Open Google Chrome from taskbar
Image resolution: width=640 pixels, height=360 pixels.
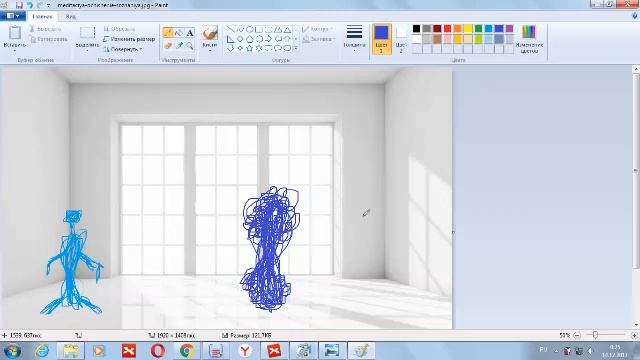pos(187,351)
